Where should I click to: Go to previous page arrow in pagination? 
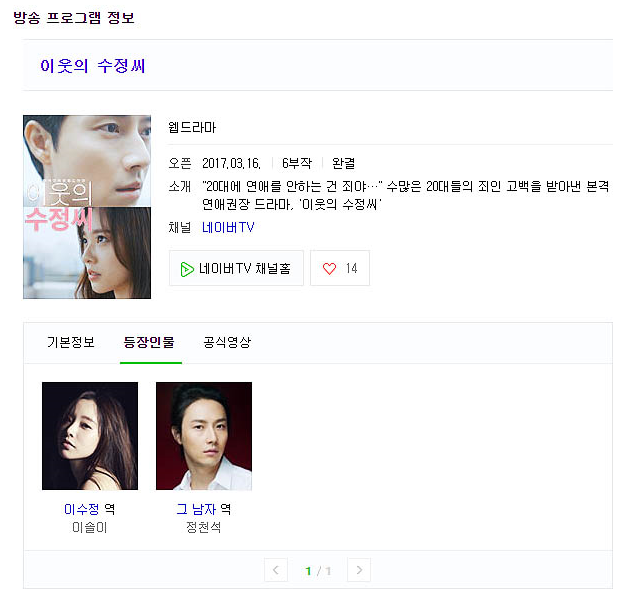coord(276,570)
